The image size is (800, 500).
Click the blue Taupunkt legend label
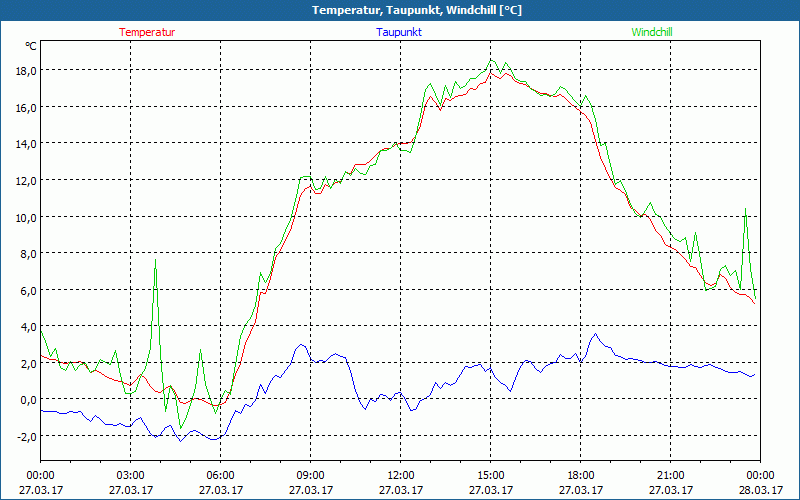[399, 32]
